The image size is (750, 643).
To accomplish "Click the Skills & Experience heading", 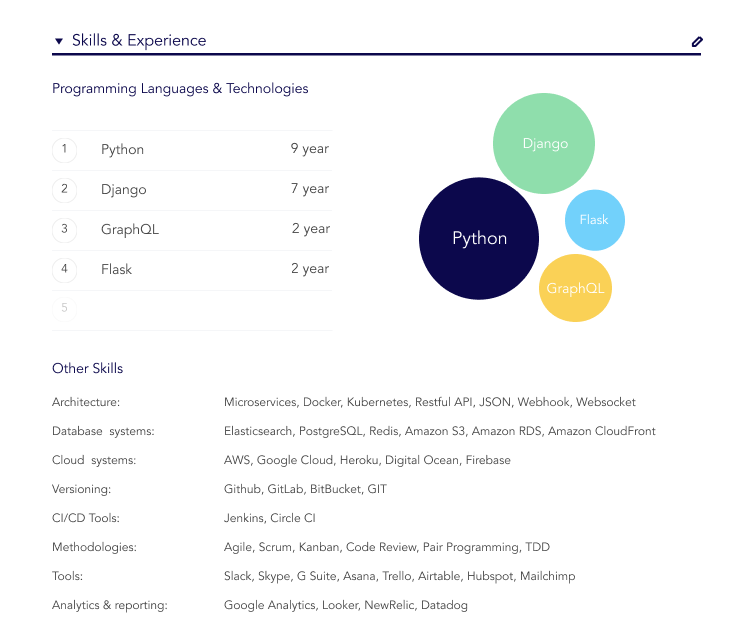I will [x=139, y=41].
